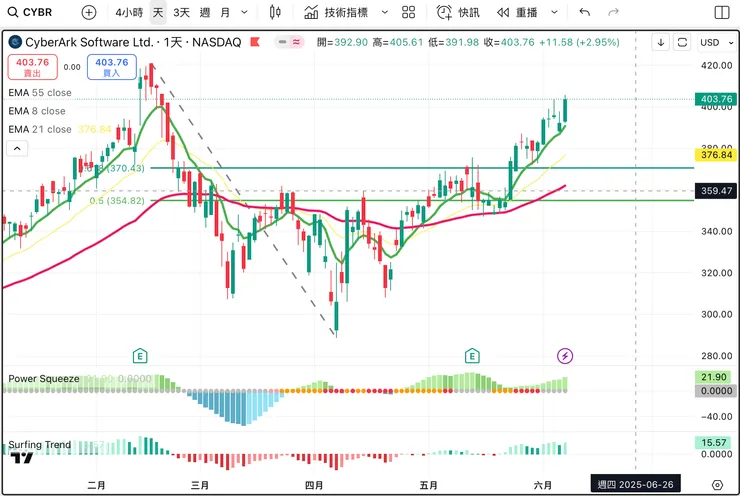
Task: Open chart settings gear icon
Action: (717, 485)
